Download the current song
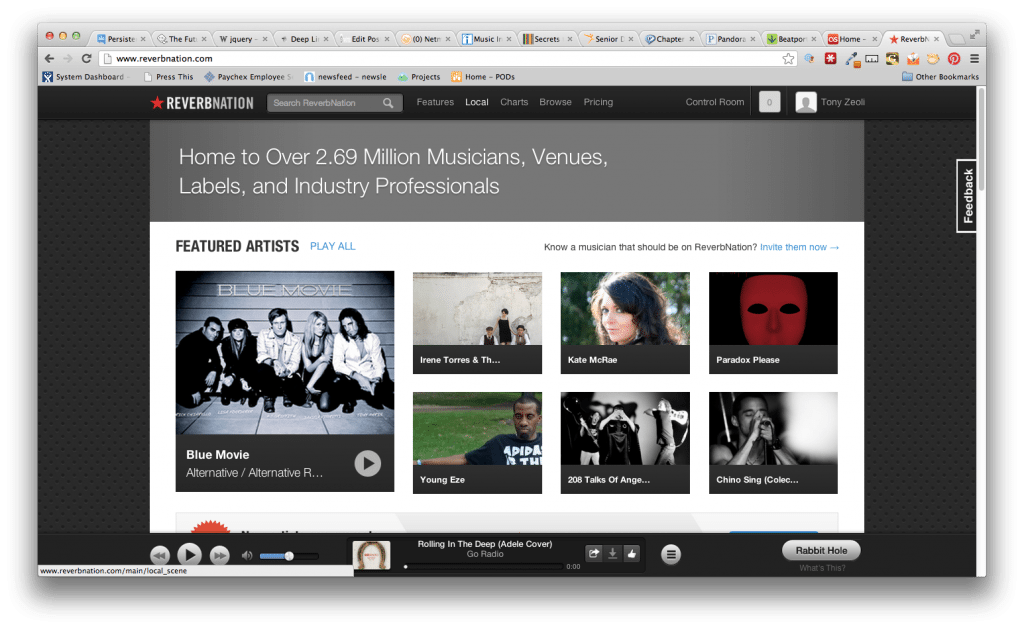 pos(613,553)
